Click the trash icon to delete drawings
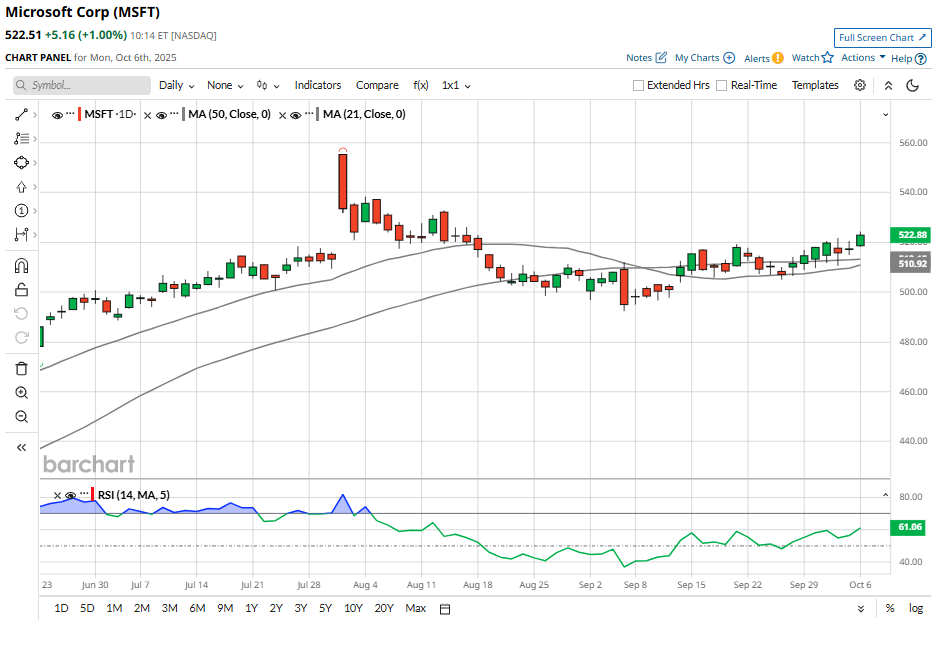The image size is (941, 647). (21, 368)
